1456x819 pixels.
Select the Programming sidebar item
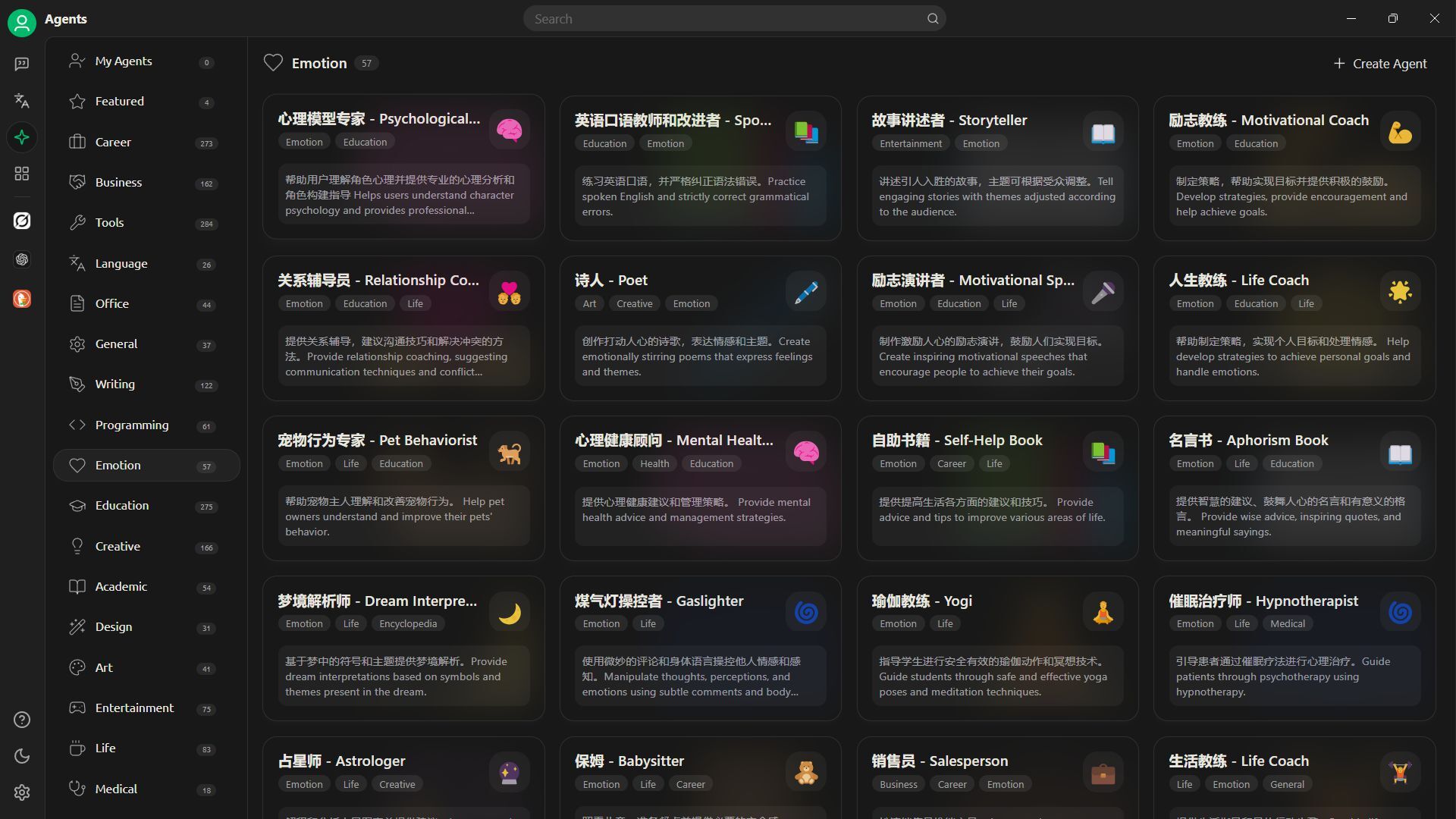tap(146, 425)
